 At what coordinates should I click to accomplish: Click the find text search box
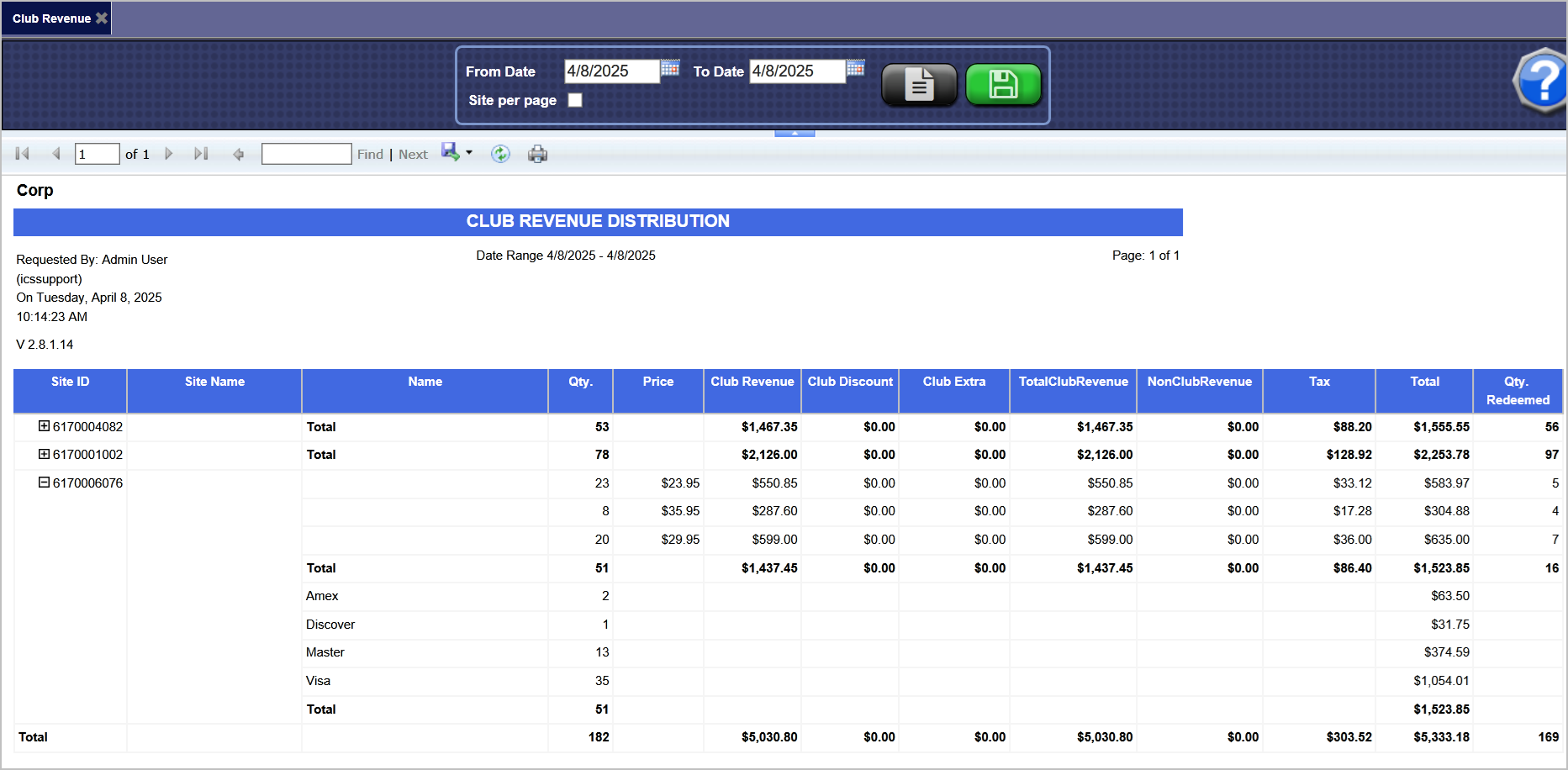click(306, 154)
